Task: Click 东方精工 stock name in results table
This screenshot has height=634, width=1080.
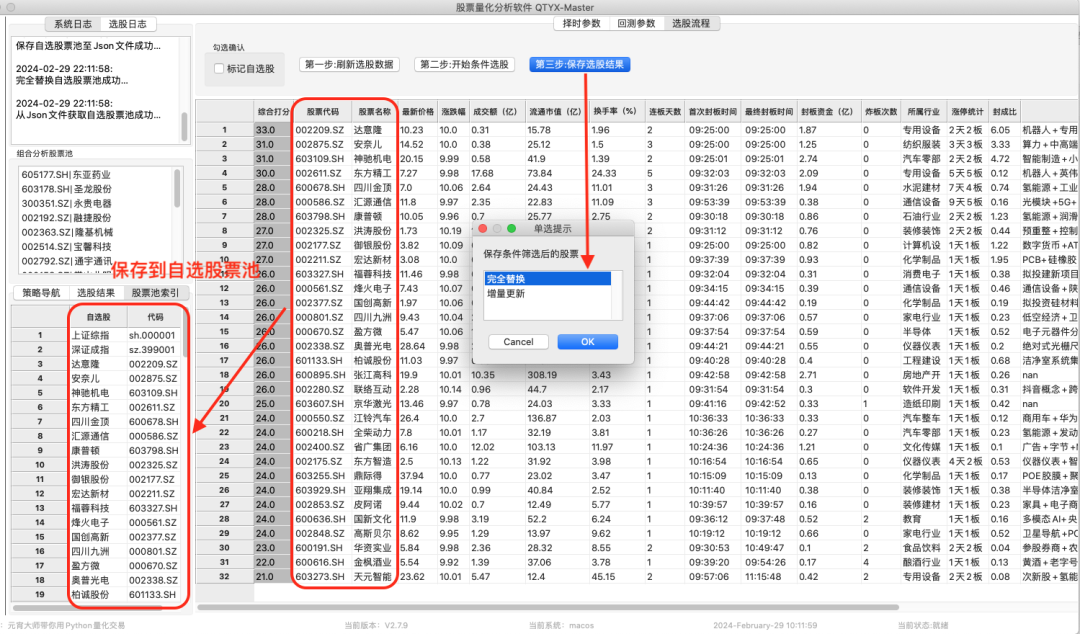Action: [x=373, y=174]
